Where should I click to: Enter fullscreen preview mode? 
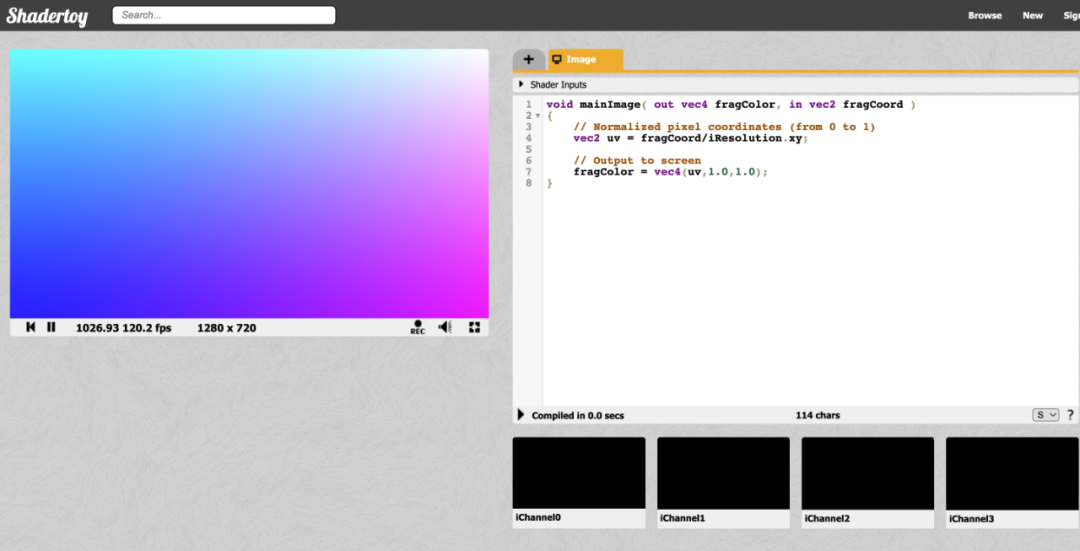(x=474, y=327)
